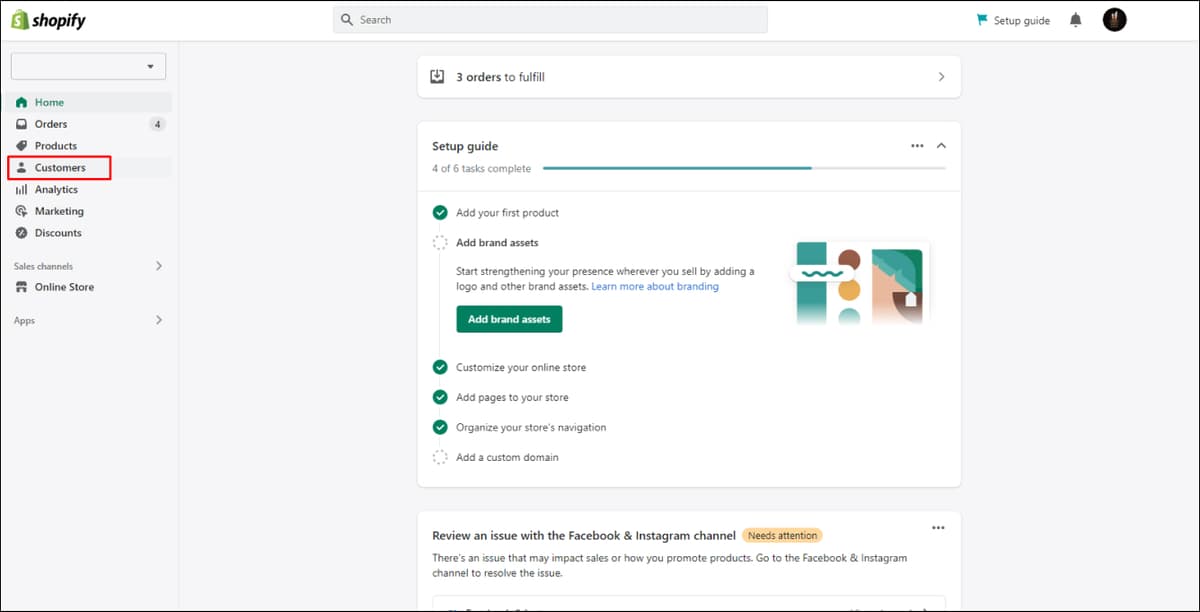Click the Setup guide flag icon
1200x612 pixels.
[x=982, y=20]
